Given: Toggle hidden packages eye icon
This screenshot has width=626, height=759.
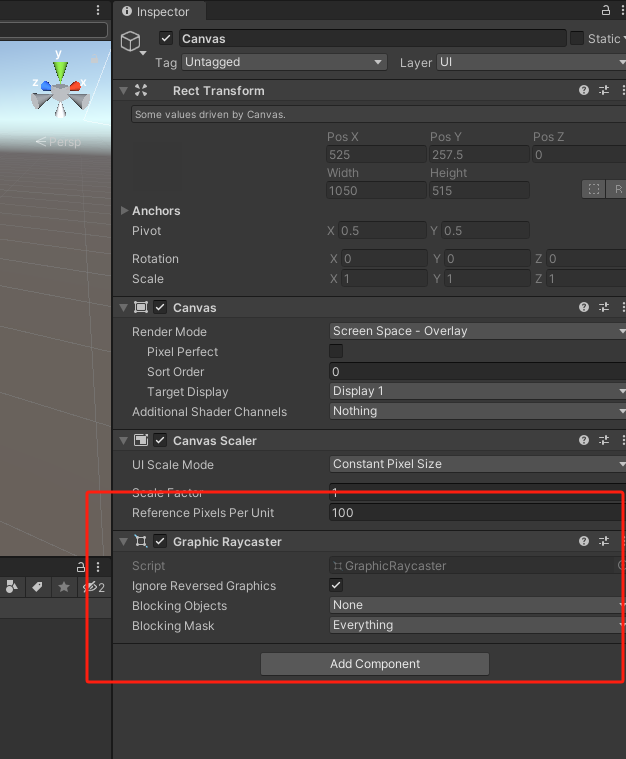Looking at the screenshot, I should (x=93, y=588).
